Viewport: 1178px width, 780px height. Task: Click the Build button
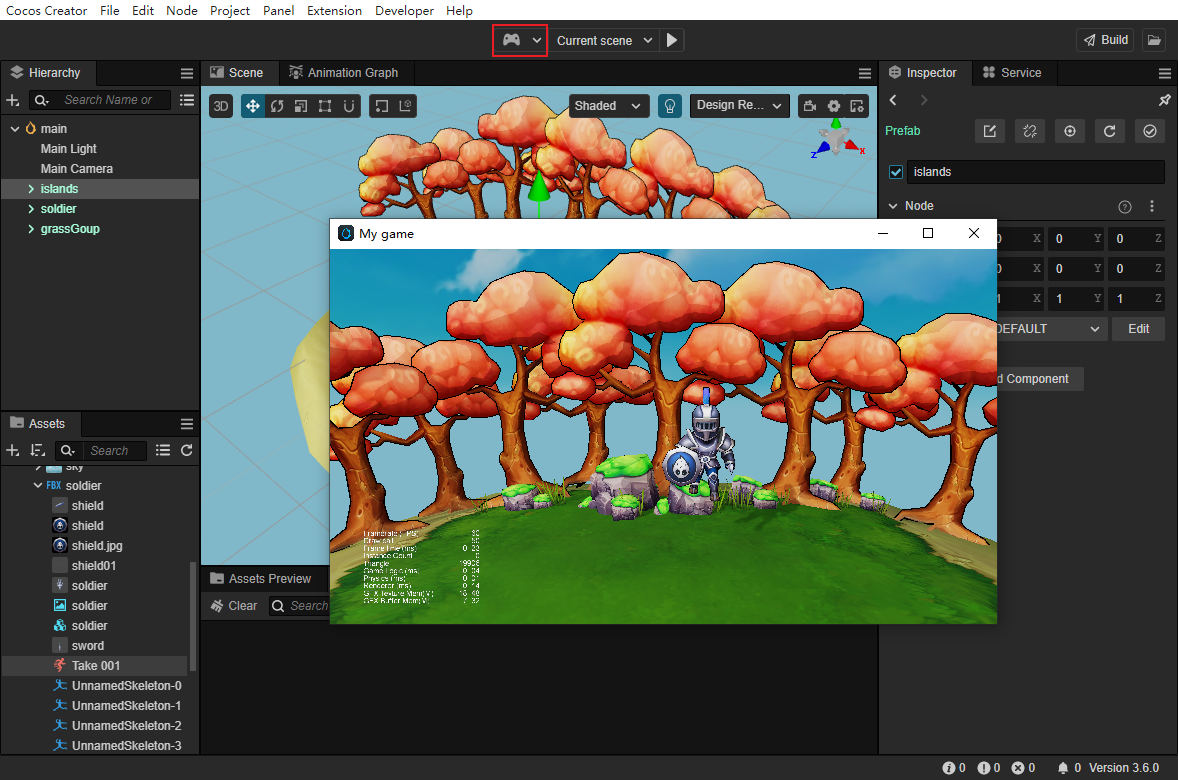(1105, 40)
